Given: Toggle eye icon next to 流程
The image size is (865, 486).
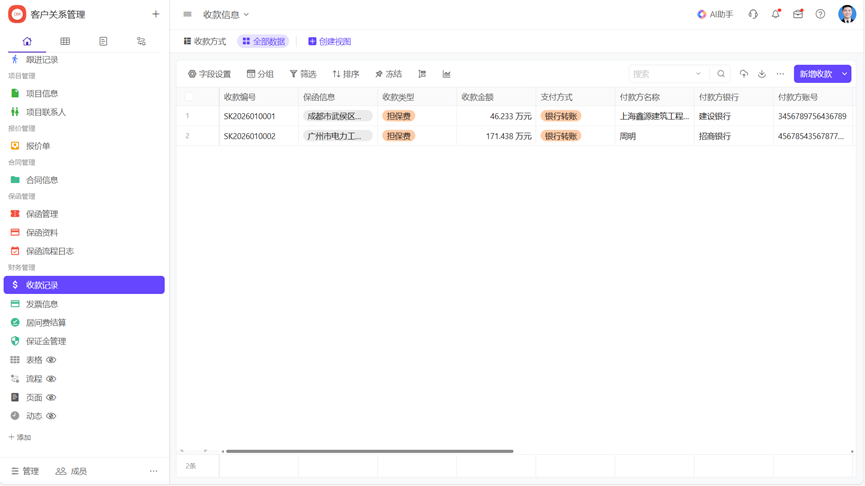Looking at the screenshot, I should [51, 379].
